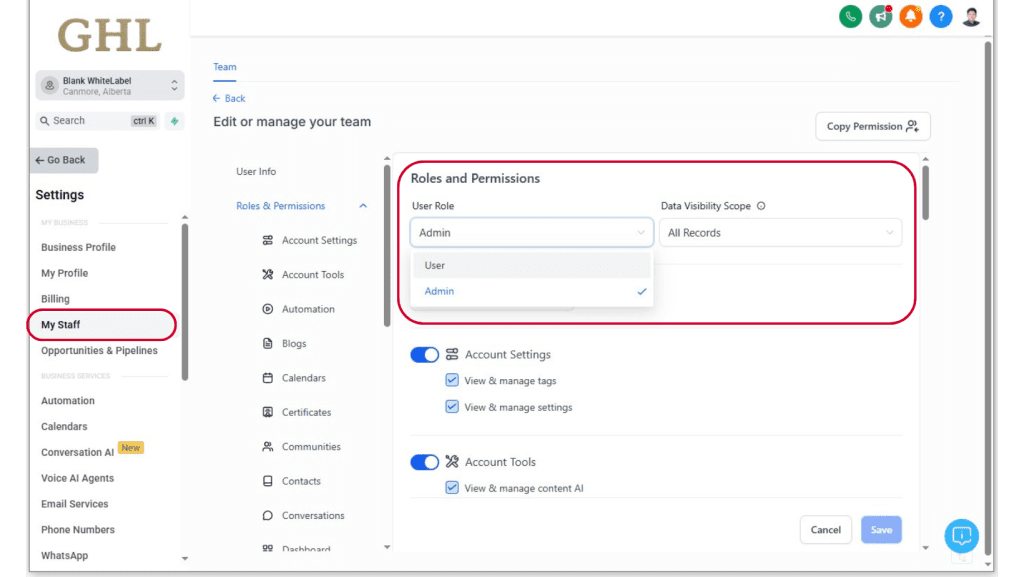Open the chat support widget icon

[x=961, y=536]
